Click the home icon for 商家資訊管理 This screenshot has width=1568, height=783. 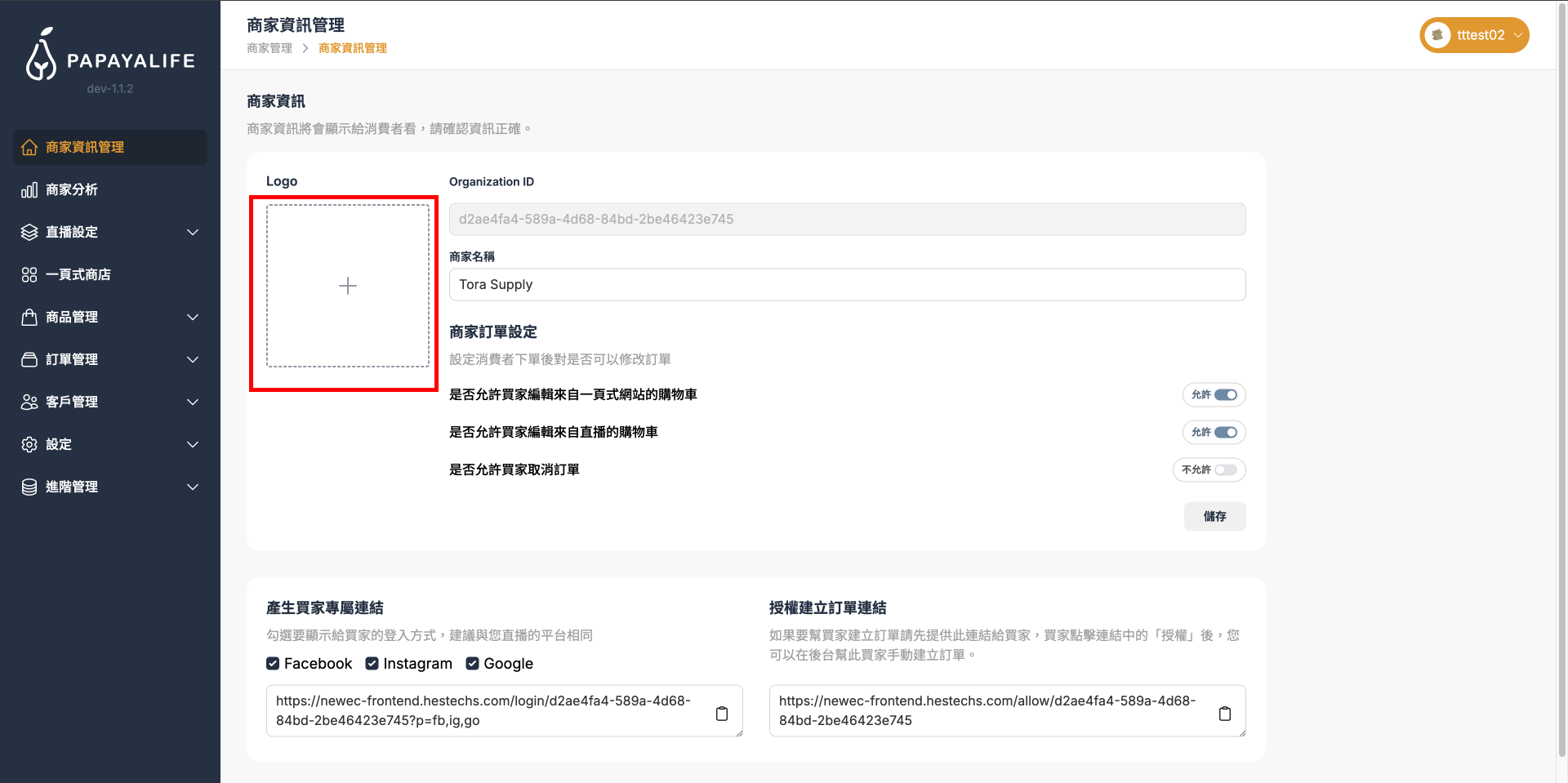[x=29, y=148]
